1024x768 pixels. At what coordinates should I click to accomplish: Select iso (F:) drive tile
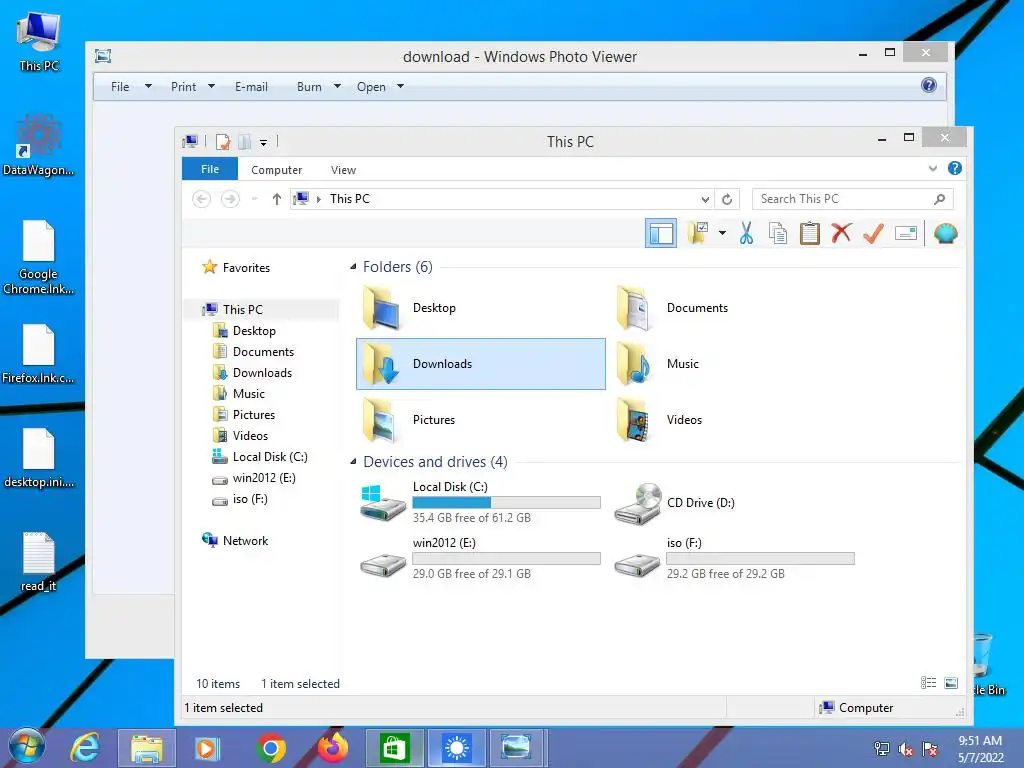pos(735,558)
